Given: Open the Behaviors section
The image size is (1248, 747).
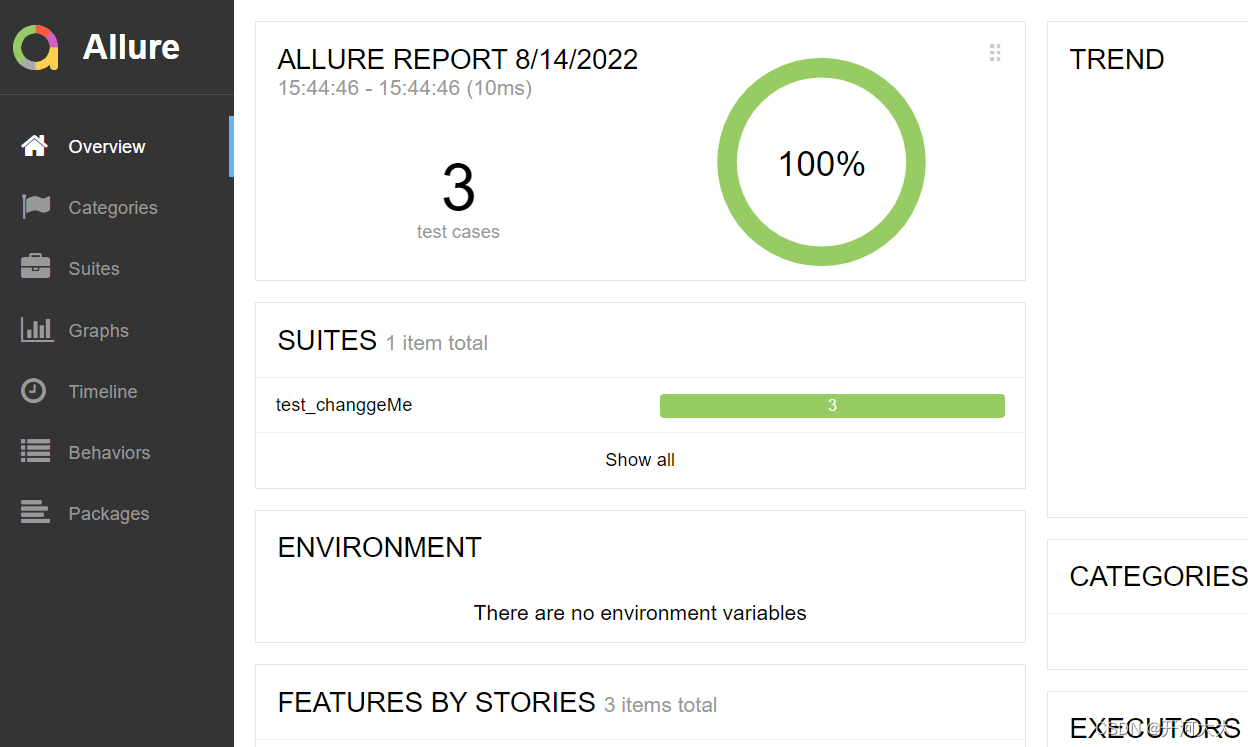Looking at the screenshot, I should (116, 452).
